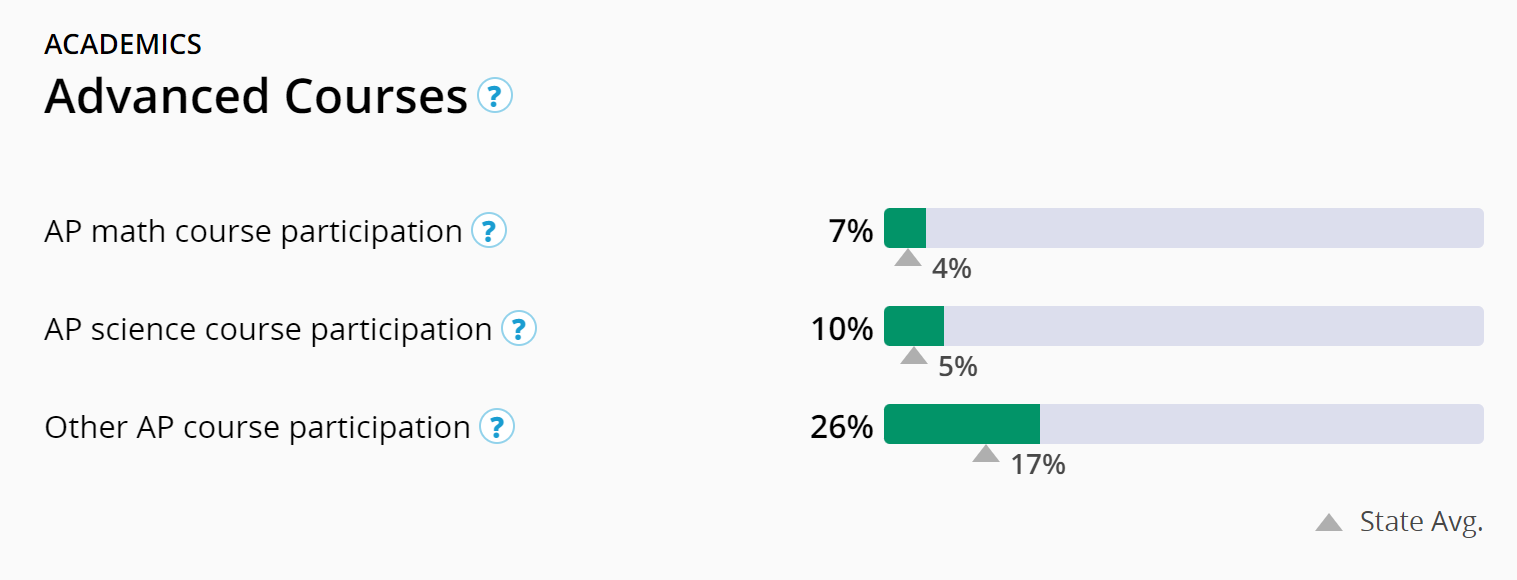The width and height of the screenshot is (1517, 580).
Task: Click the State Avg. legend text
Action: 1421,522
